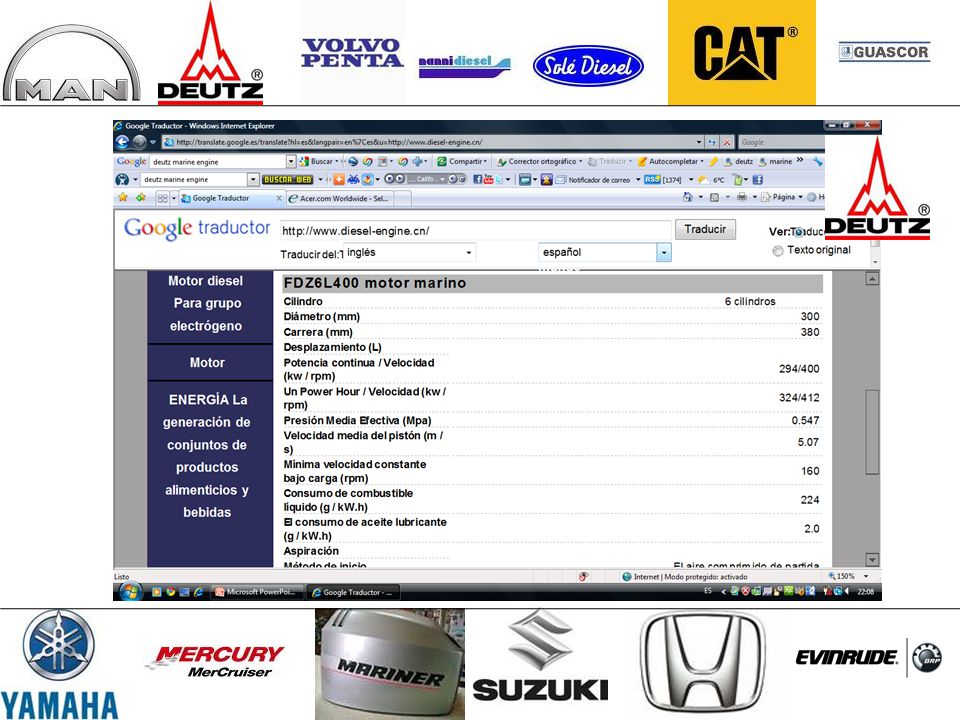This screenshot has height=720, width=960.
Task: Open the Favorites star icon
Action: pyautogui.click(x=123, y=198)
